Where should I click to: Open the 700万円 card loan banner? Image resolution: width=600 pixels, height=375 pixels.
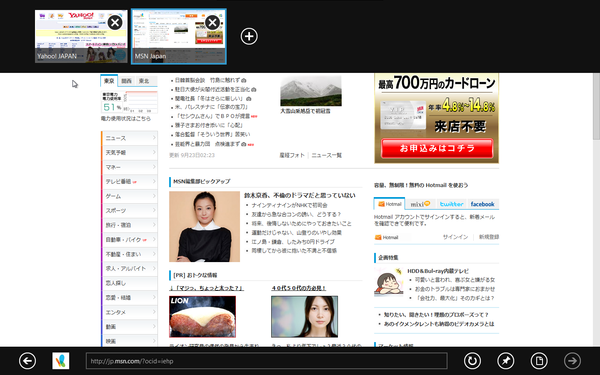(437, 118)
